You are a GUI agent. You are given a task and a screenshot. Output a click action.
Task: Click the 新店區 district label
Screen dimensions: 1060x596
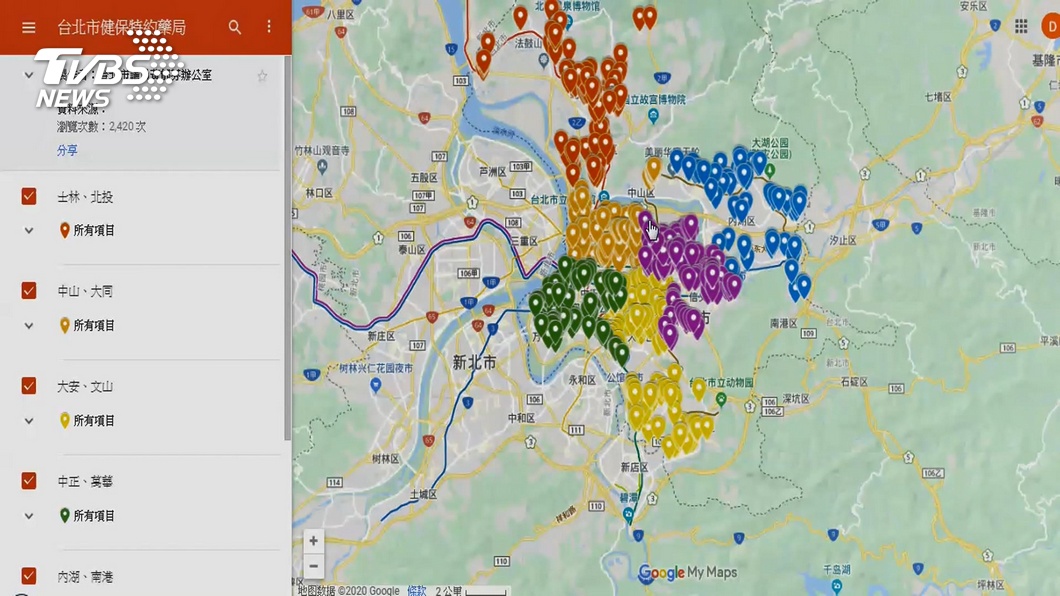click(634, 467)
